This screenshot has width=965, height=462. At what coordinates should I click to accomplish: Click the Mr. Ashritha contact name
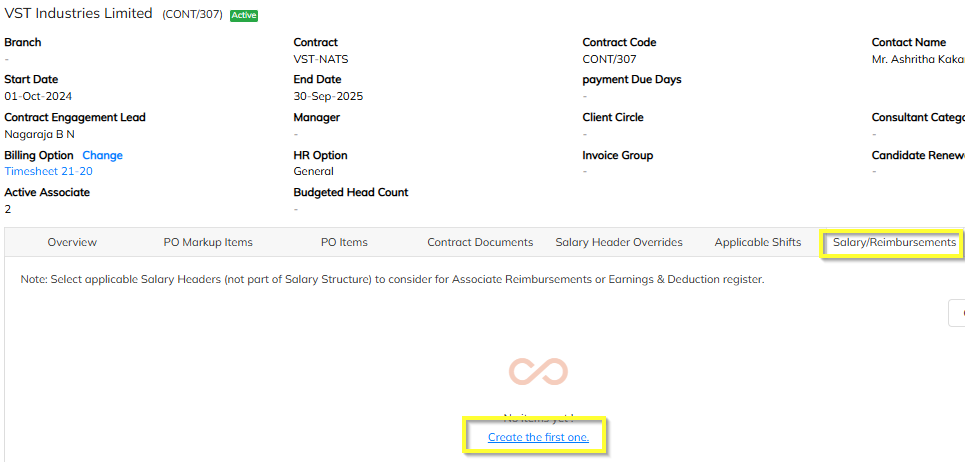917,59
